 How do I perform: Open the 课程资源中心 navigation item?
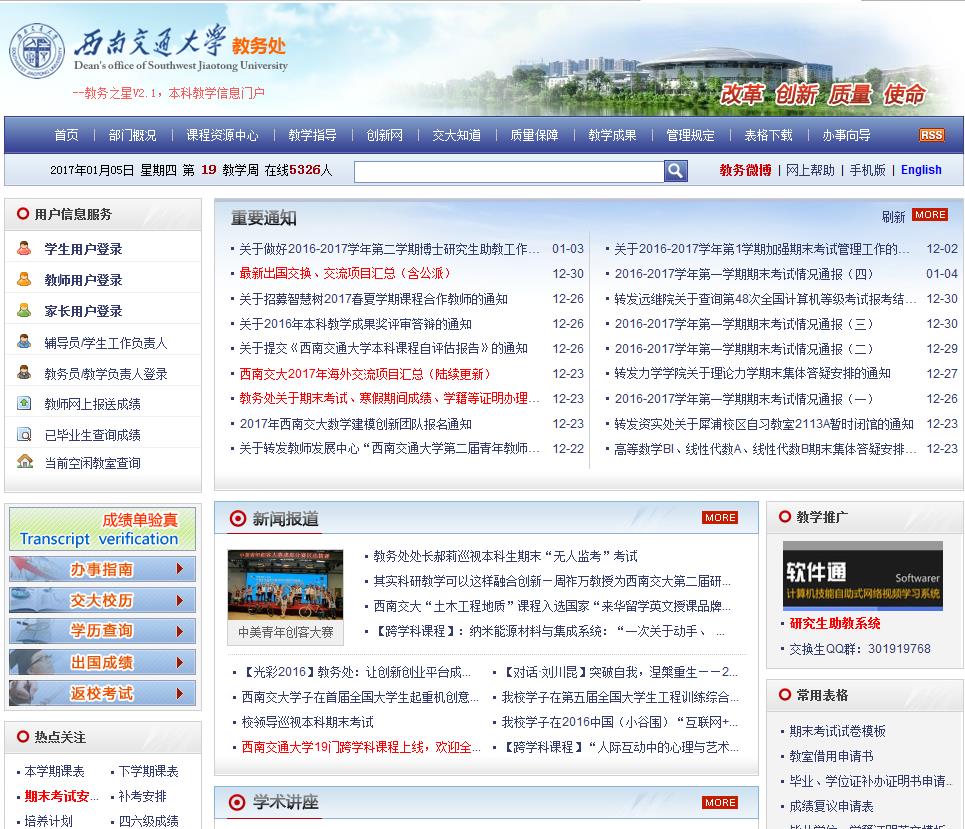coord(222,135)
